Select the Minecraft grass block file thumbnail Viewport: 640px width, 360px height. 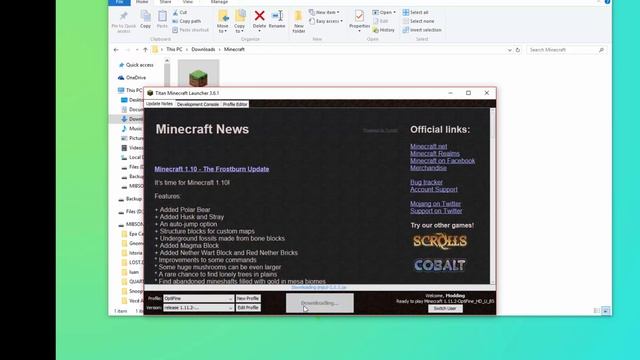(x=198, y=74)
